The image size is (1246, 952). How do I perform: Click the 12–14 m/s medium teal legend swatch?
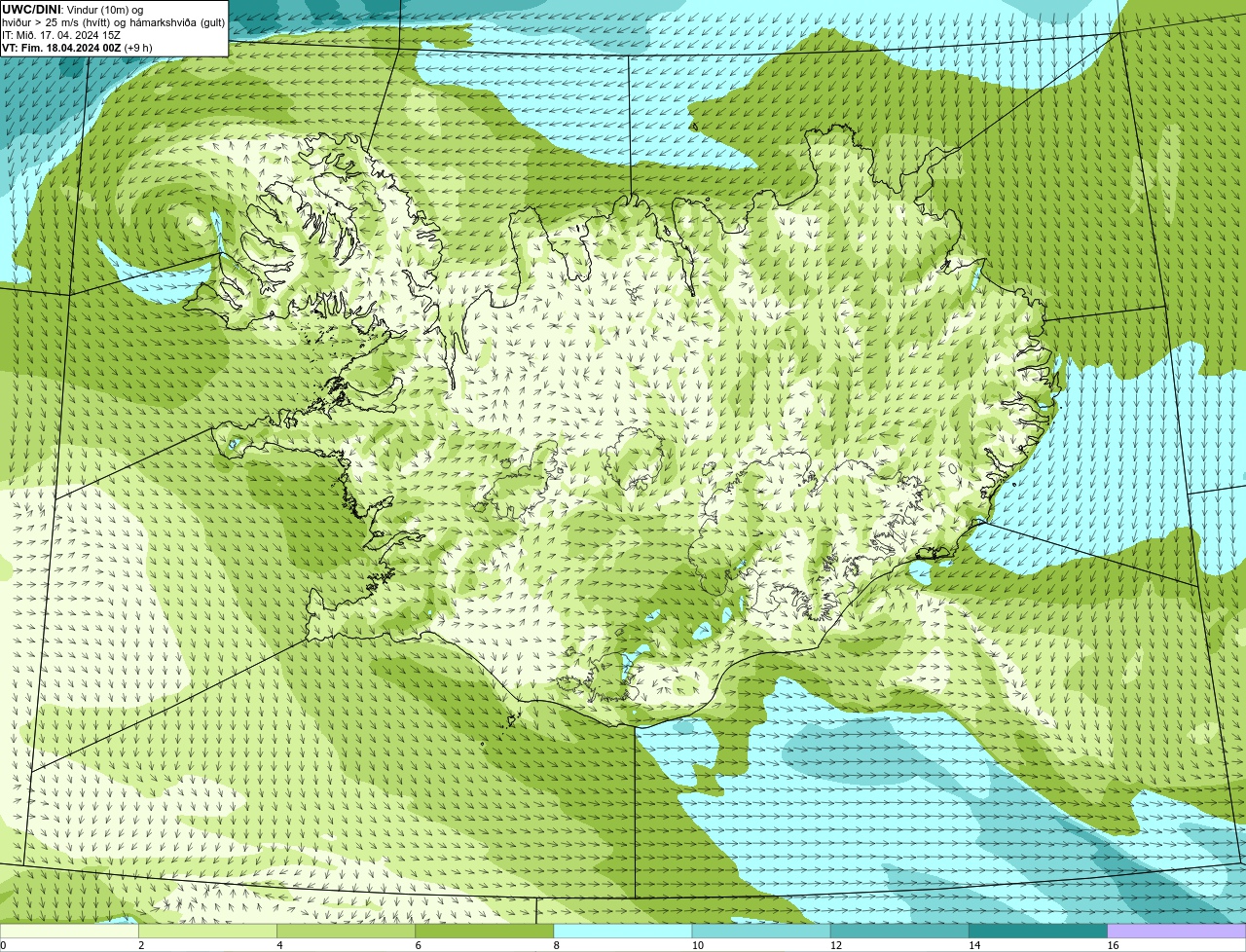[899, 931]
